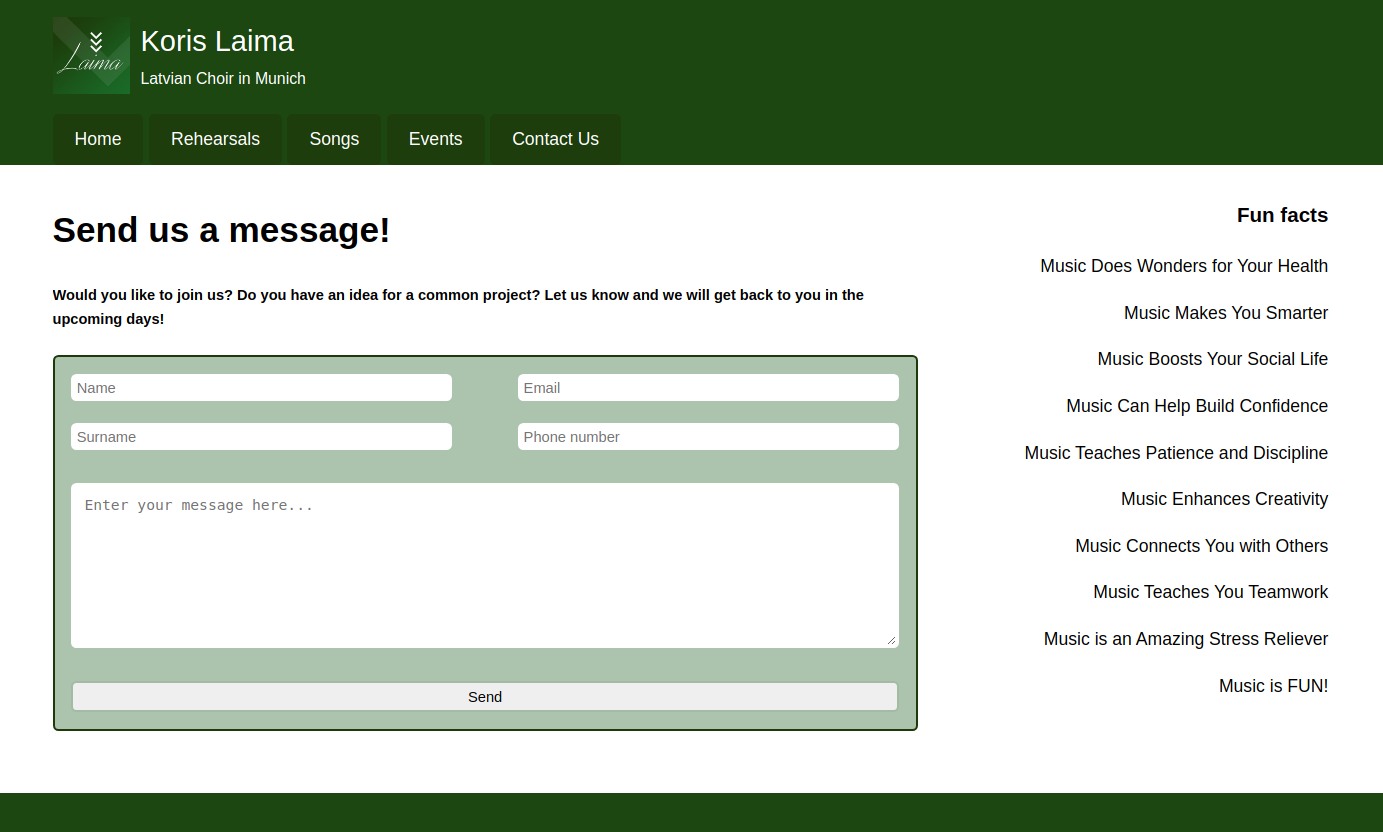Open the Songs menu item
The image size is (1383, 832).
[334, 139]
